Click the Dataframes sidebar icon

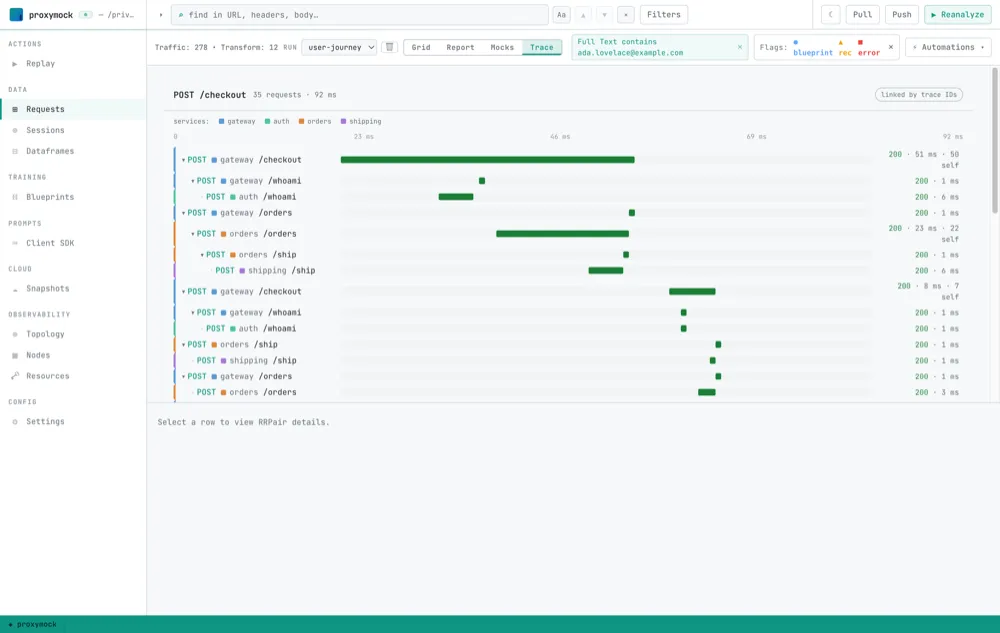tap(15, 151)
